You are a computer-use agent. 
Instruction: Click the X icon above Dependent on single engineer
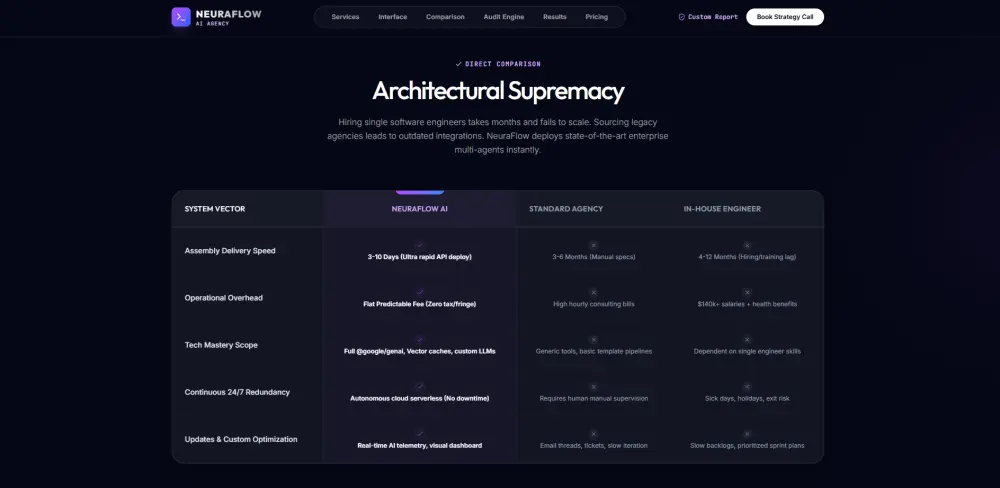pos(747,339)
